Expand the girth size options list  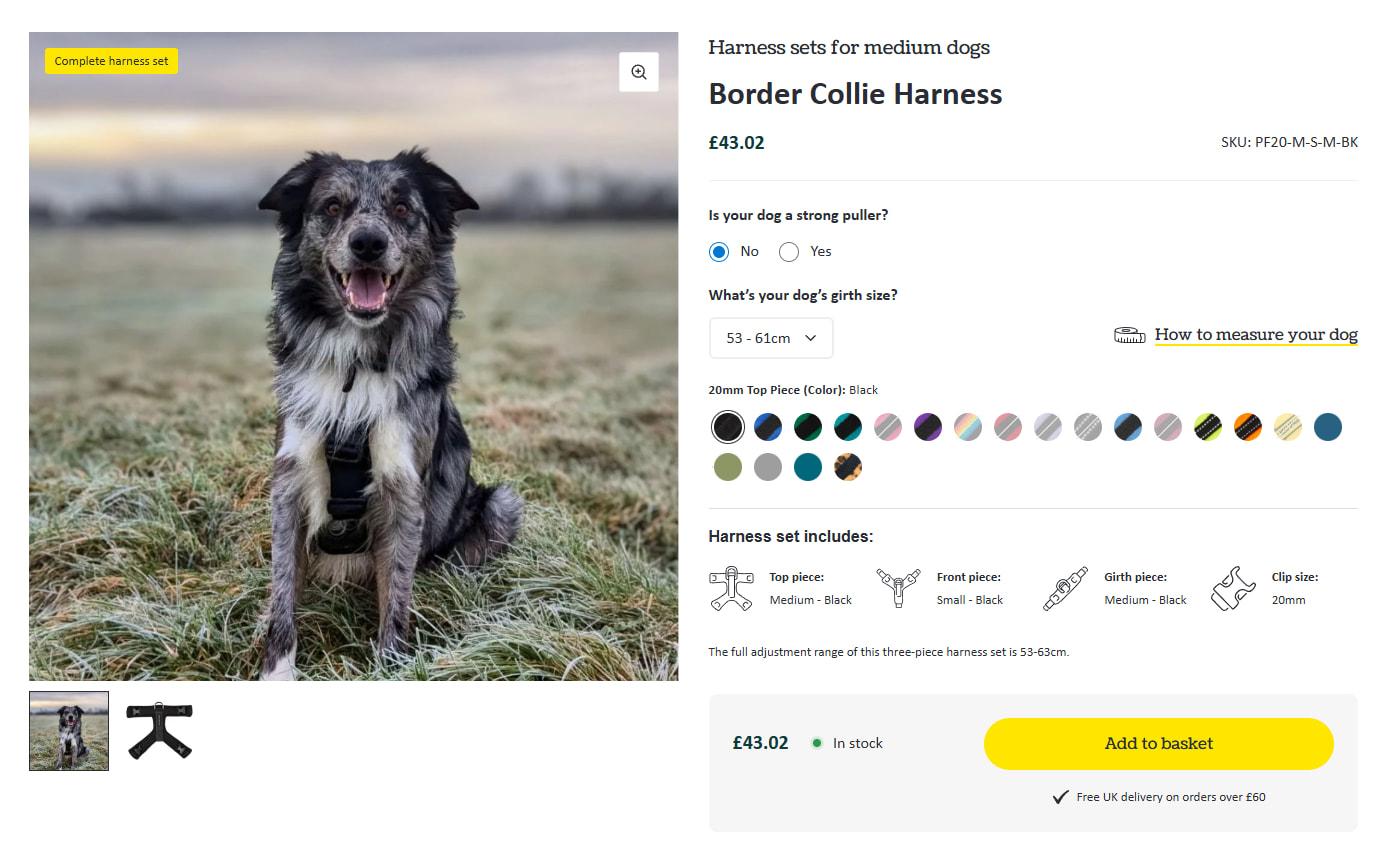coord(770,338)
